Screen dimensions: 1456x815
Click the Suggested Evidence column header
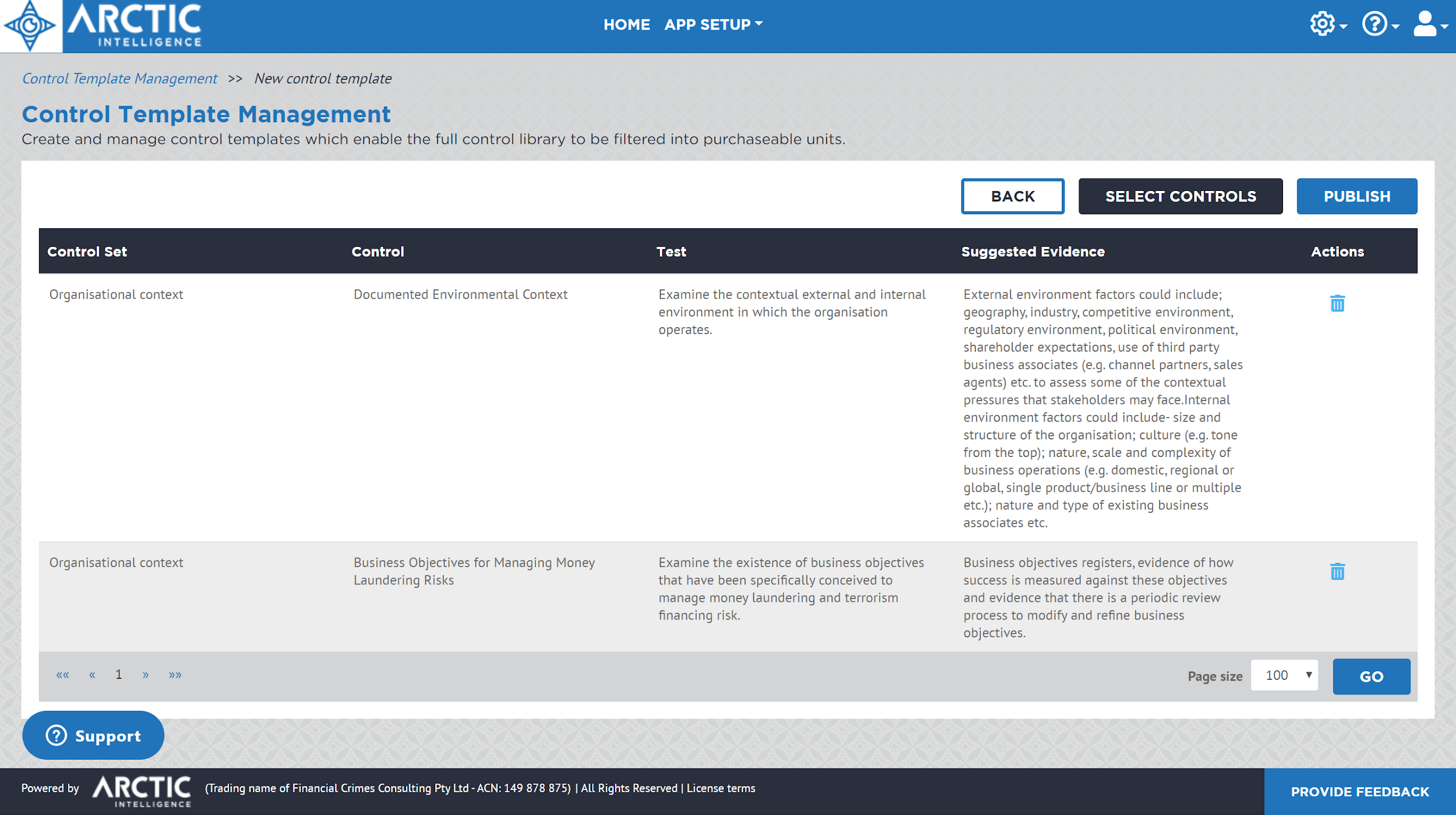tap(1033, 251)
